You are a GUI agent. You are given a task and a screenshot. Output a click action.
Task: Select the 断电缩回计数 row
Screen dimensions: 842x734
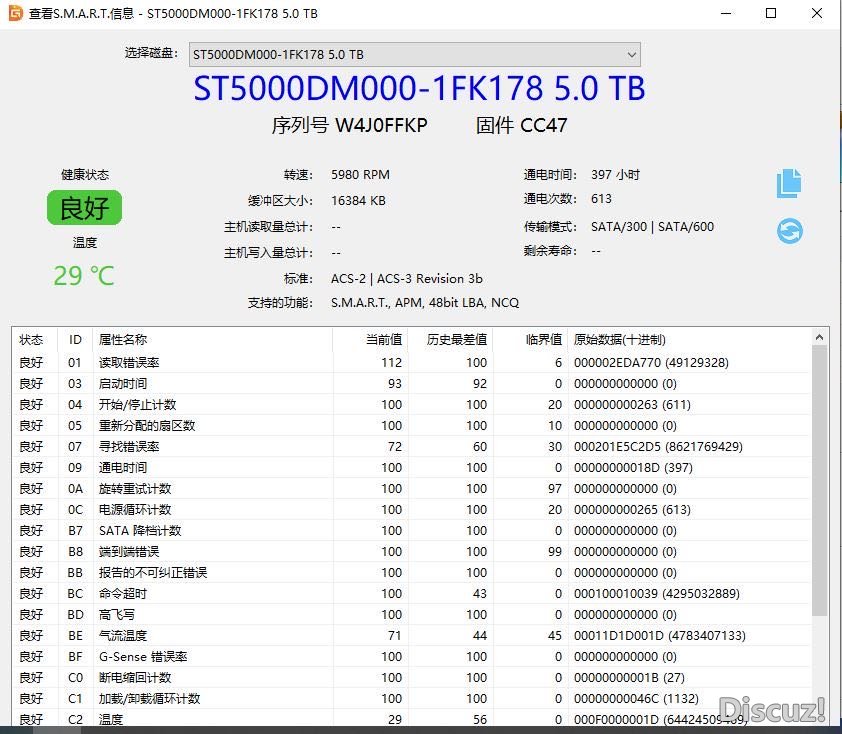tap(411, 677)
